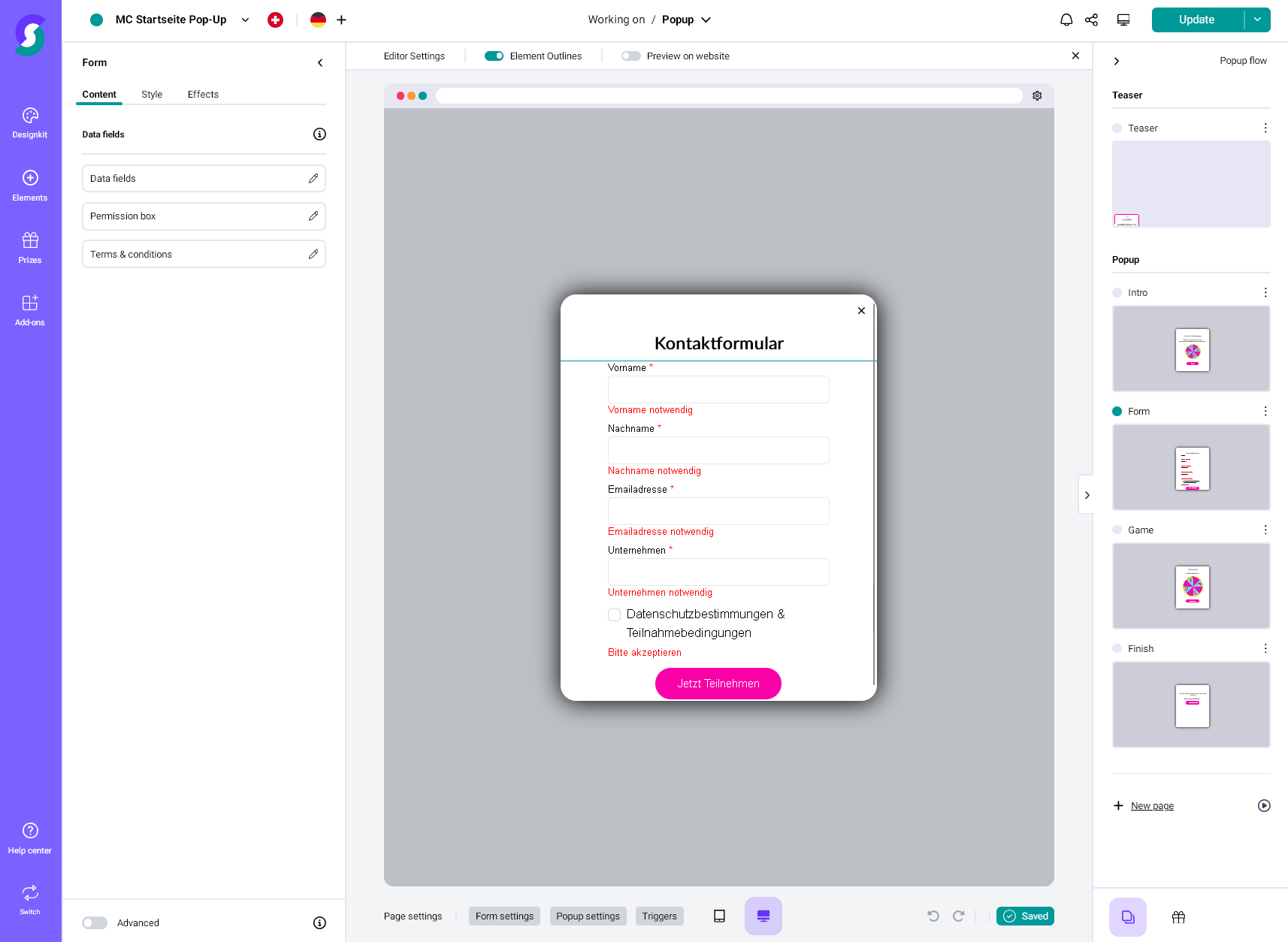Open the Update button dropdown arrow

1257,20
